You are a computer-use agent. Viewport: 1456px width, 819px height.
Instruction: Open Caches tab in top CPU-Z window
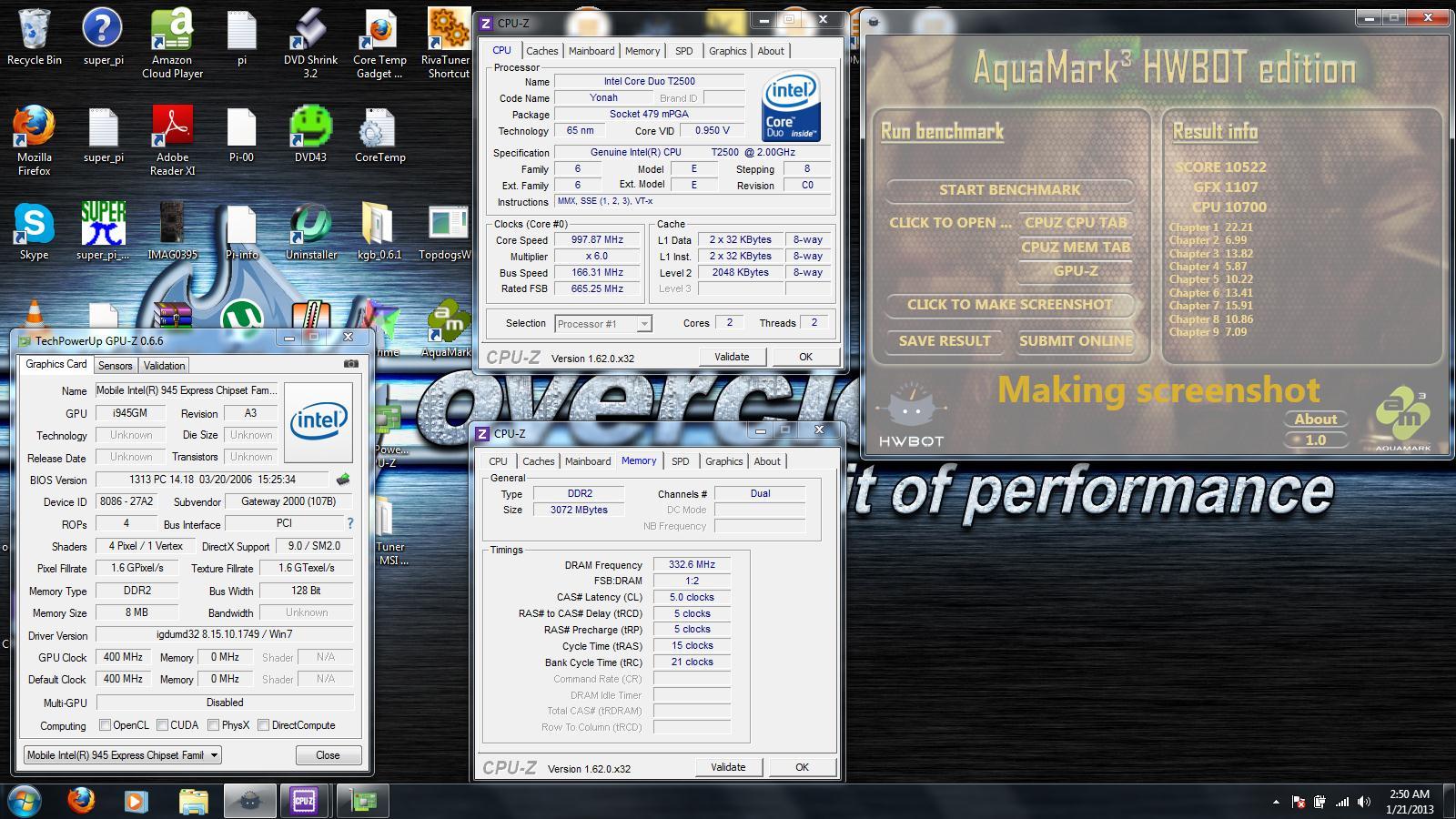542,51
